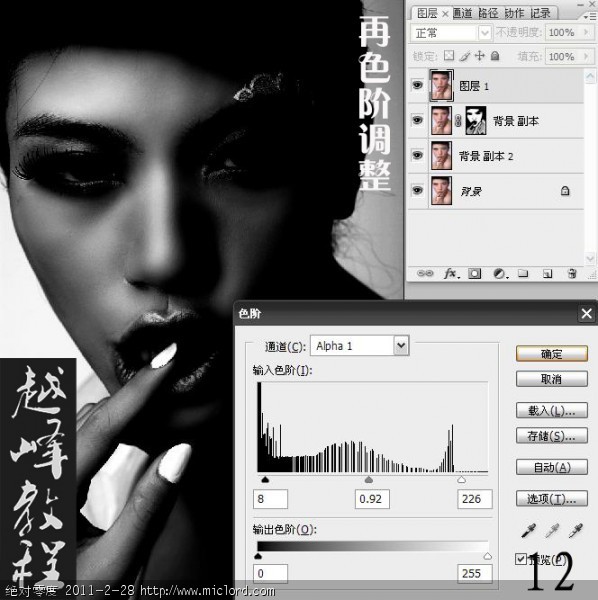Select the white point eyedropper
This screenshot has width=598, height=600.
pos(575,531)
